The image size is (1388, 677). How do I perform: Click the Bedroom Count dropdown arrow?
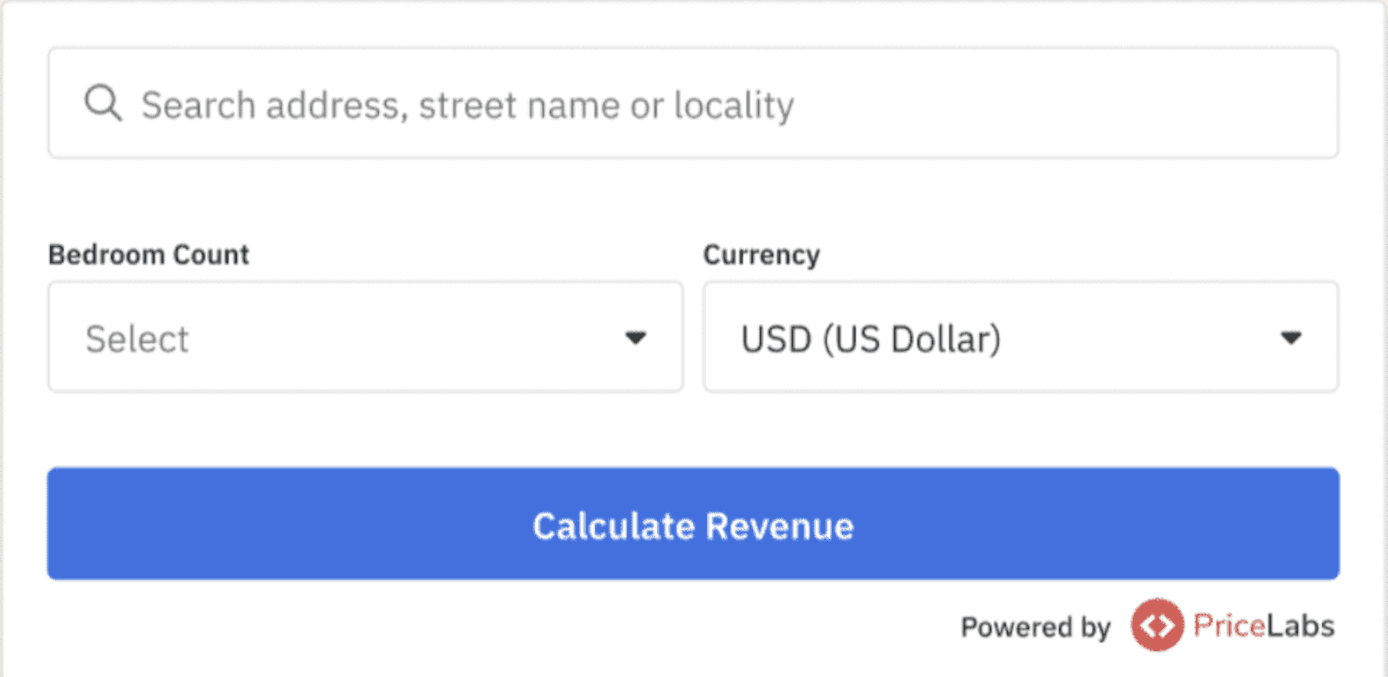tap(635, 338)
